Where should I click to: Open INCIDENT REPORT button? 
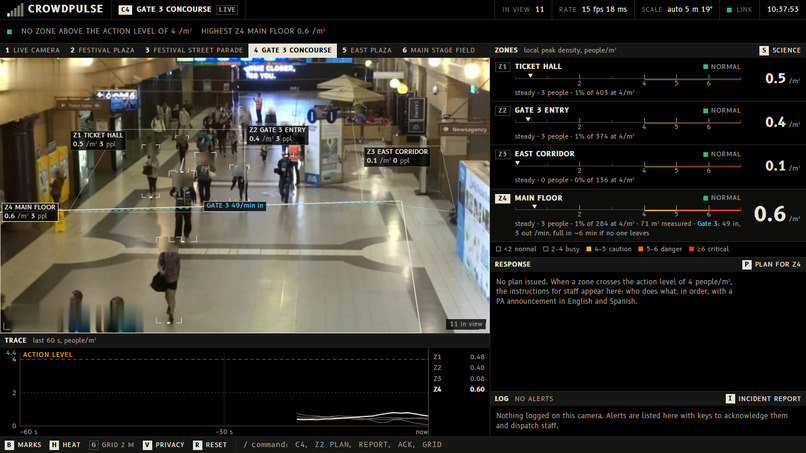(763, 398)
